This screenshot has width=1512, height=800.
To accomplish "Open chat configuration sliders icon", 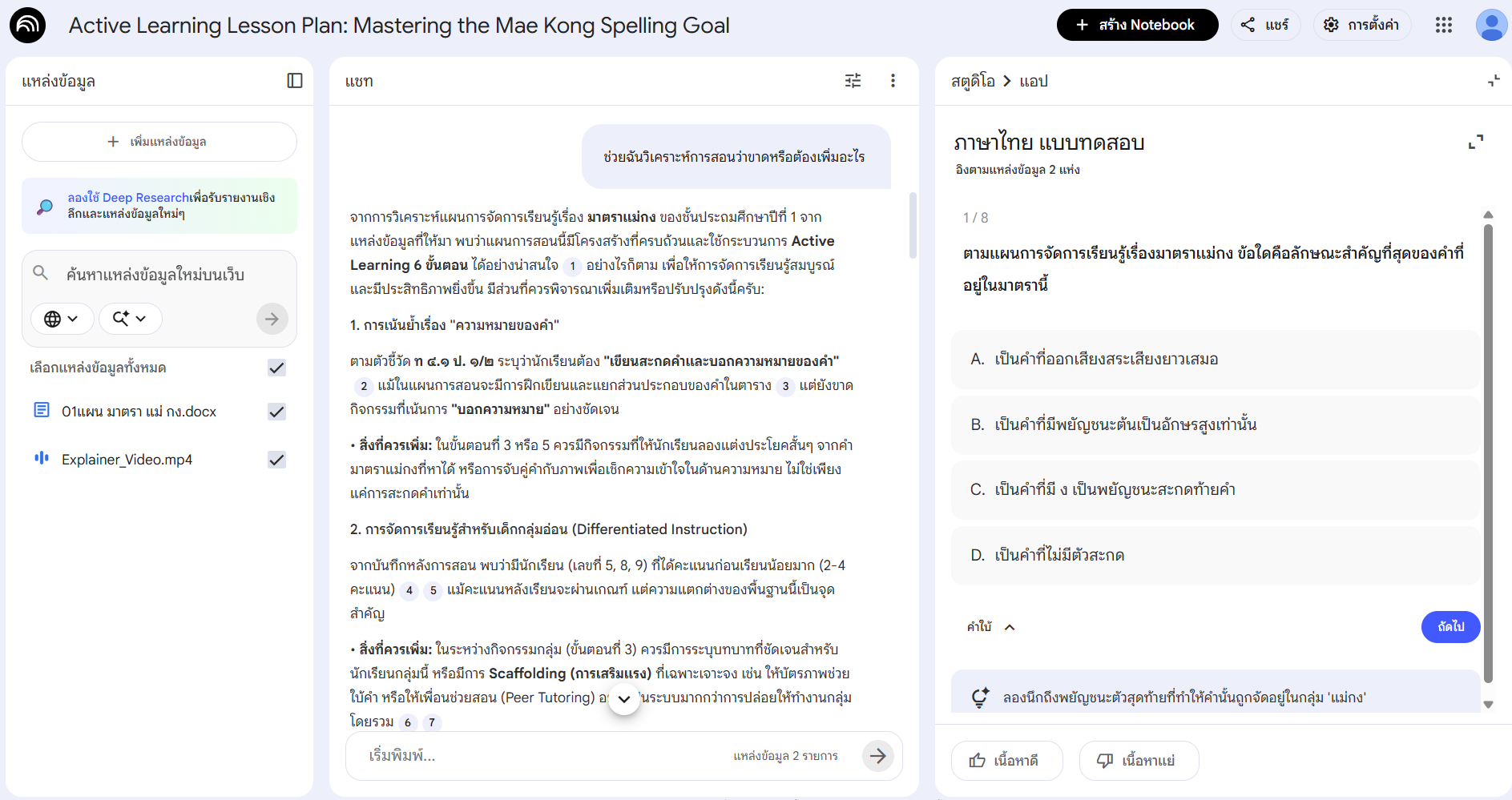I will (853, 81).
